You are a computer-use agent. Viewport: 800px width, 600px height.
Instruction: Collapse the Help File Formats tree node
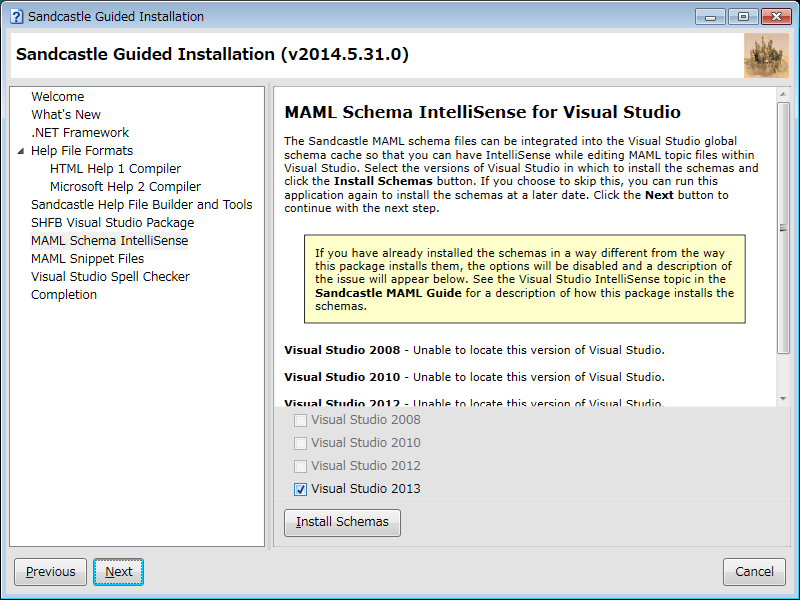coord(20,151)
